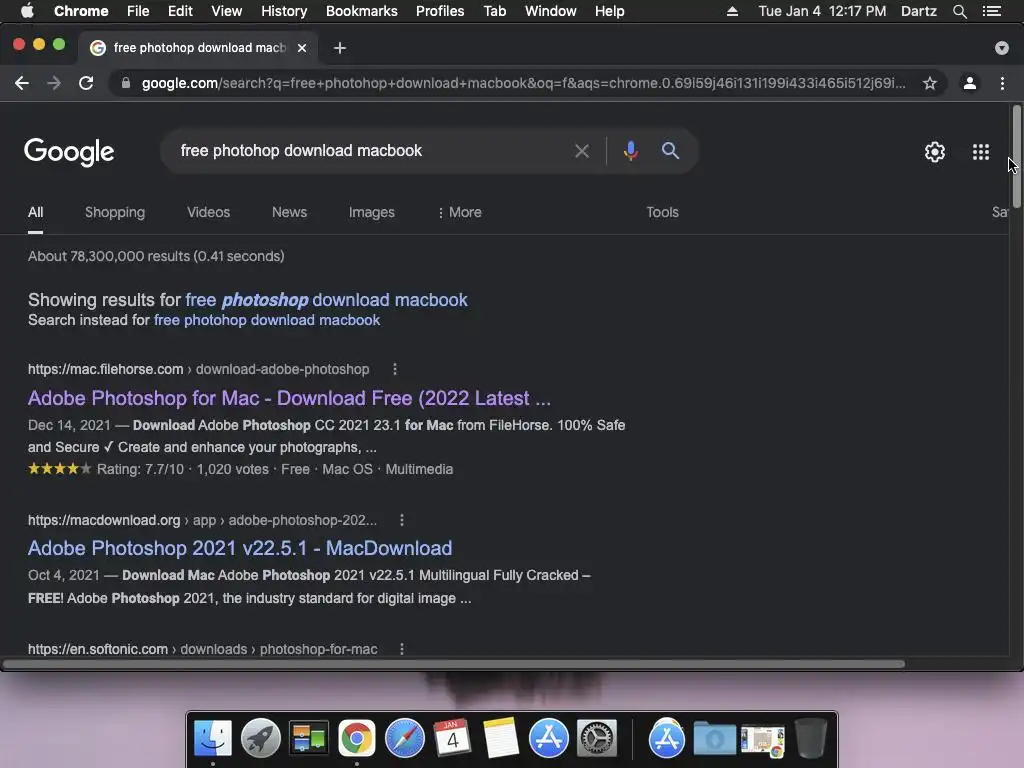This screenshot has height=768, width=1024.
Task: Click the horizontal page scrollbar
Action: pos(454,664)
